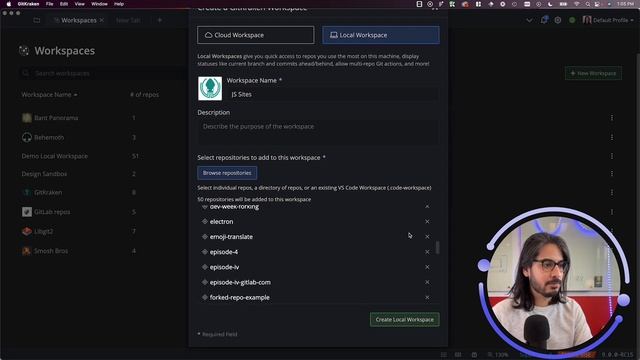Click the green status indicator icon
Image resolution: width=640 pixels, height=360 pixels.
point(572,20)
